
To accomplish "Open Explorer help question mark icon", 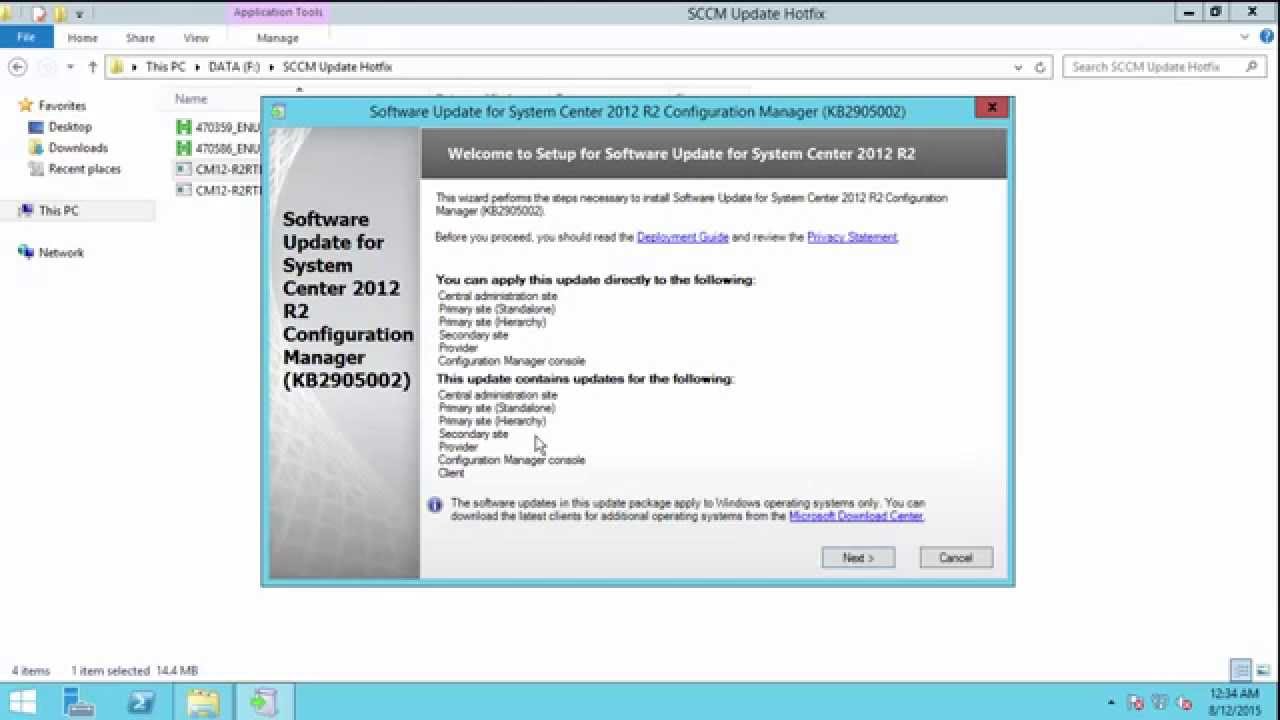I will [1265, 37].
